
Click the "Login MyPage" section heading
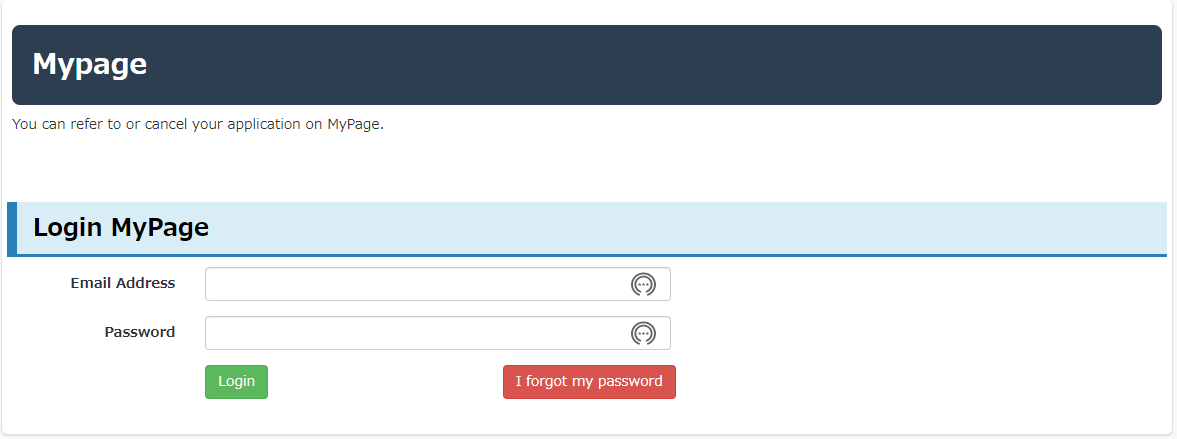pyautogui.click(x=121, y=227)
